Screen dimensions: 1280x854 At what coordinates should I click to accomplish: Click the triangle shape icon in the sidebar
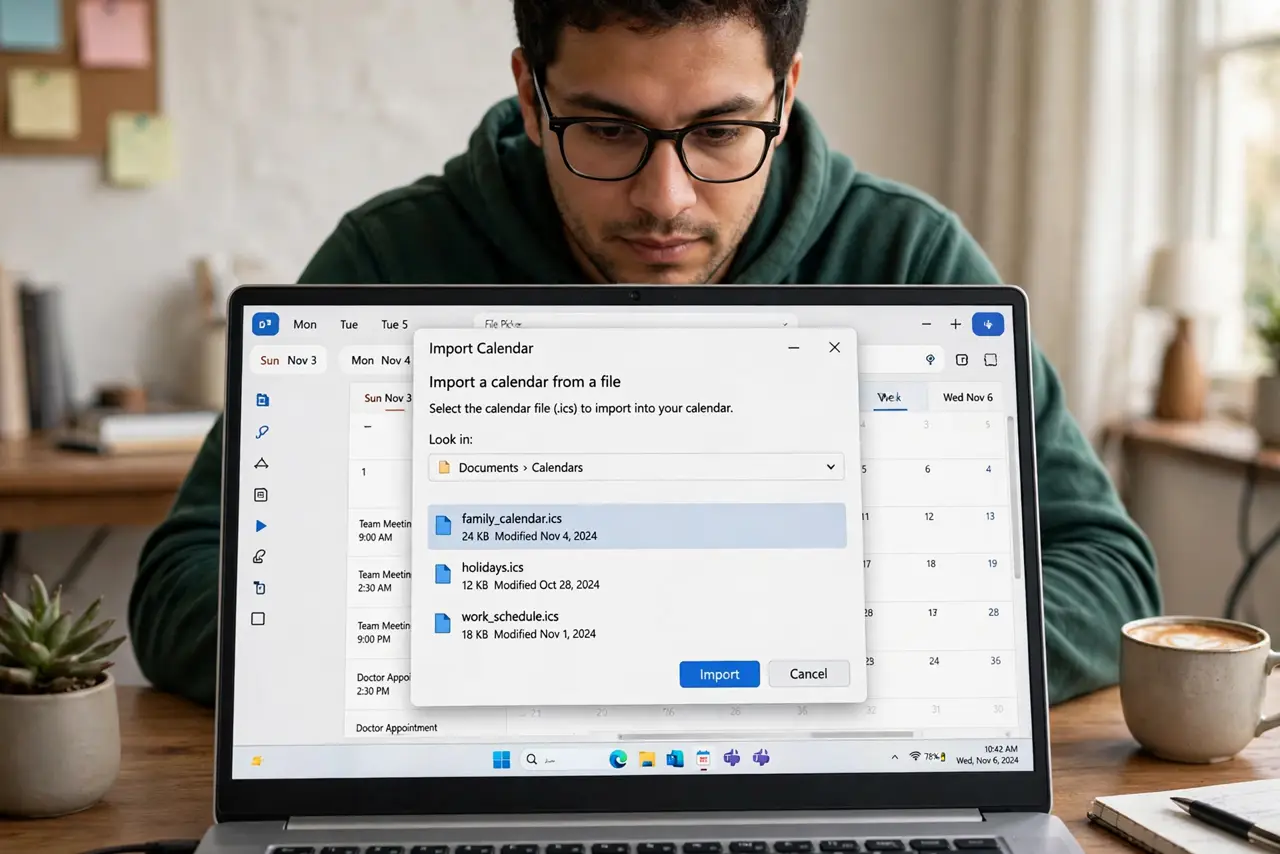tap(261, 463)
